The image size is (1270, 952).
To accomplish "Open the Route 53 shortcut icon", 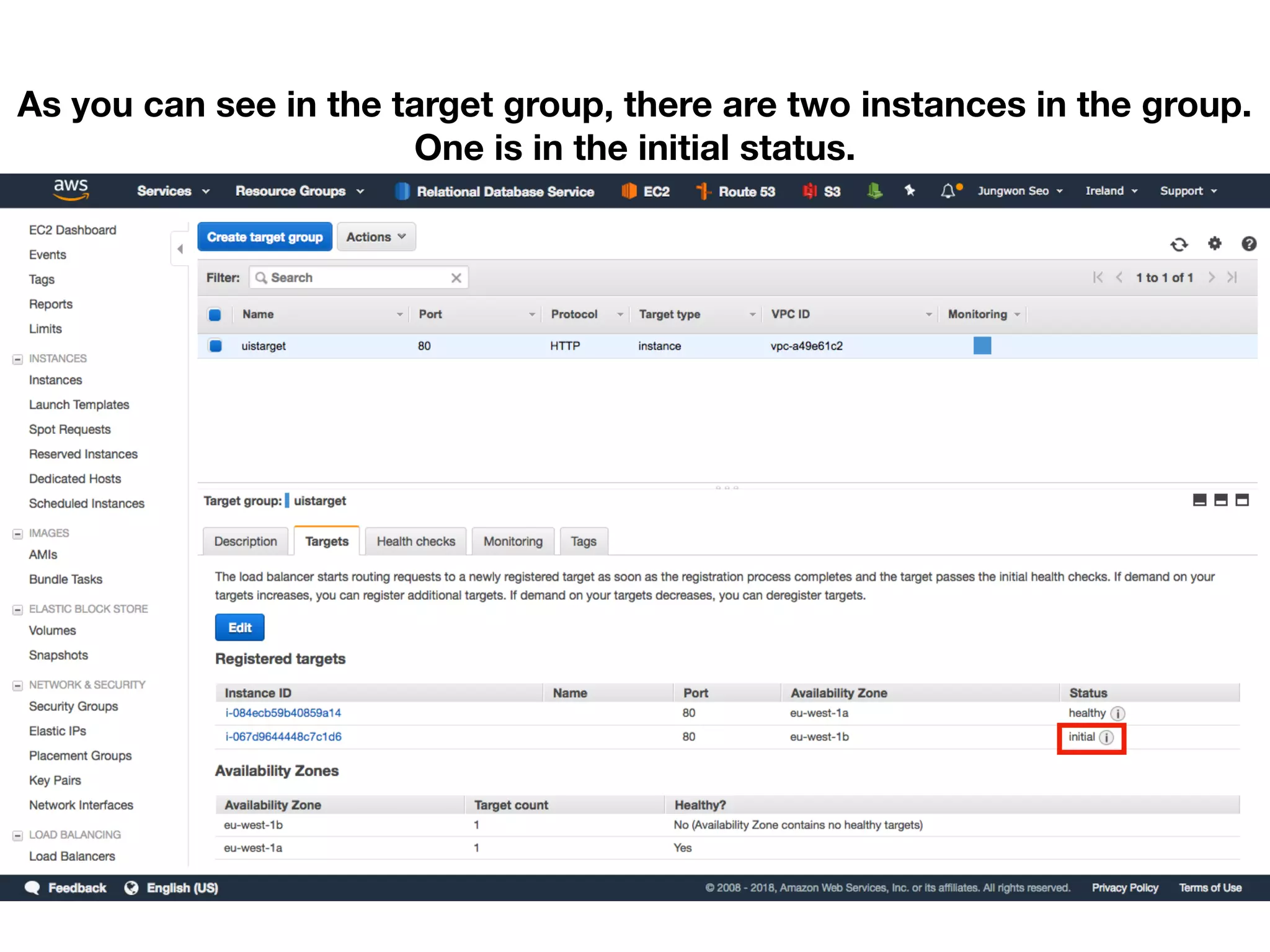I will 703,191.
